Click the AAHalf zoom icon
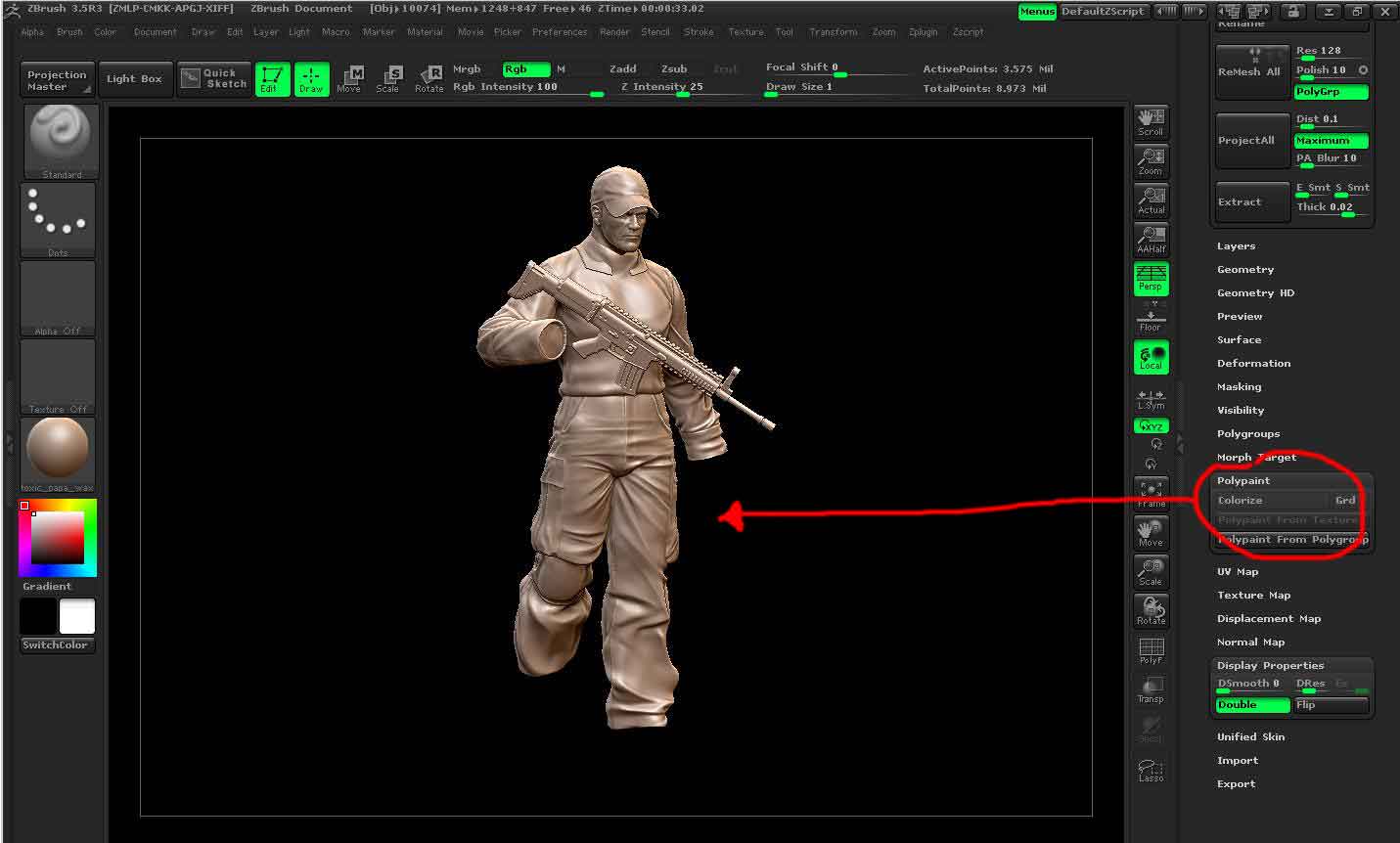 [1151, 239]
